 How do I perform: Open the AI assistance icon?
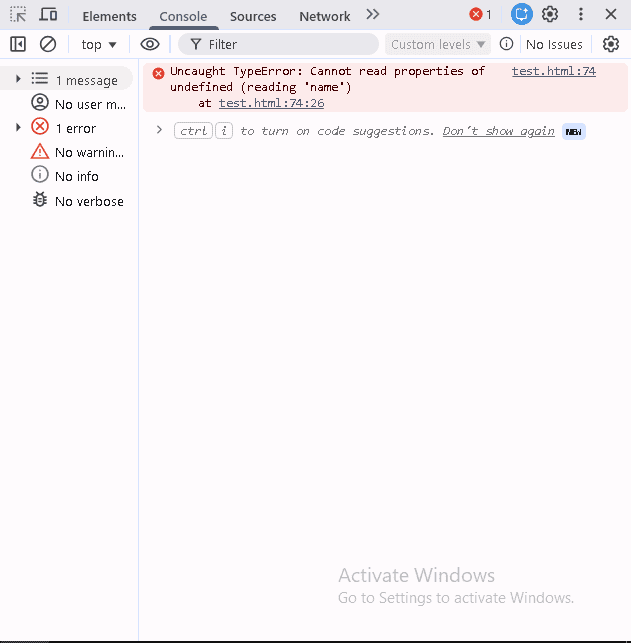click(x=522, y=14)
